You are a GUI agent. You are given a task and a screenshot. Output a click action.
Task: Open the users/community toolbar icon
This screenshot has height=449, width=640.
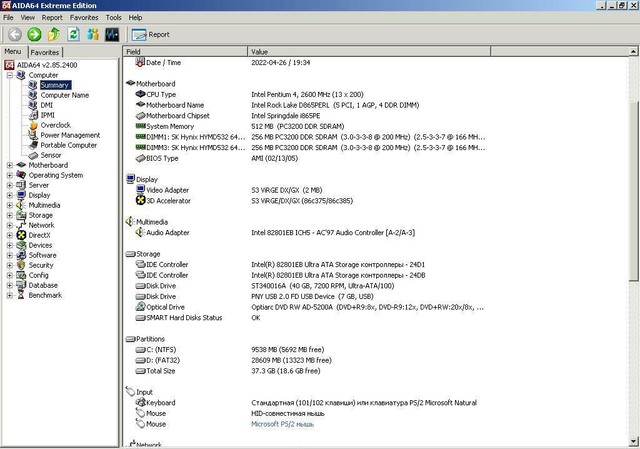pyautogui.click(x=93, y=34)
